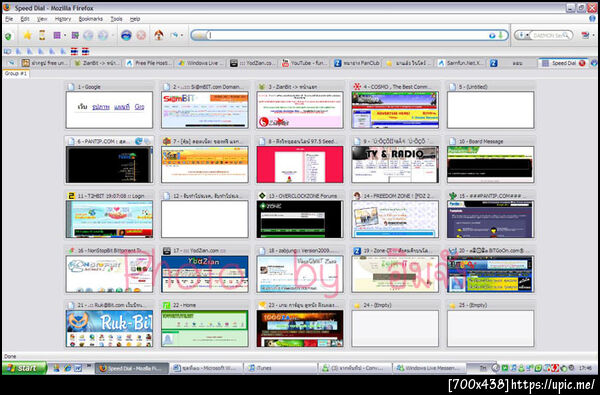Switch to the ZianBit tab

tap(96, 63)
